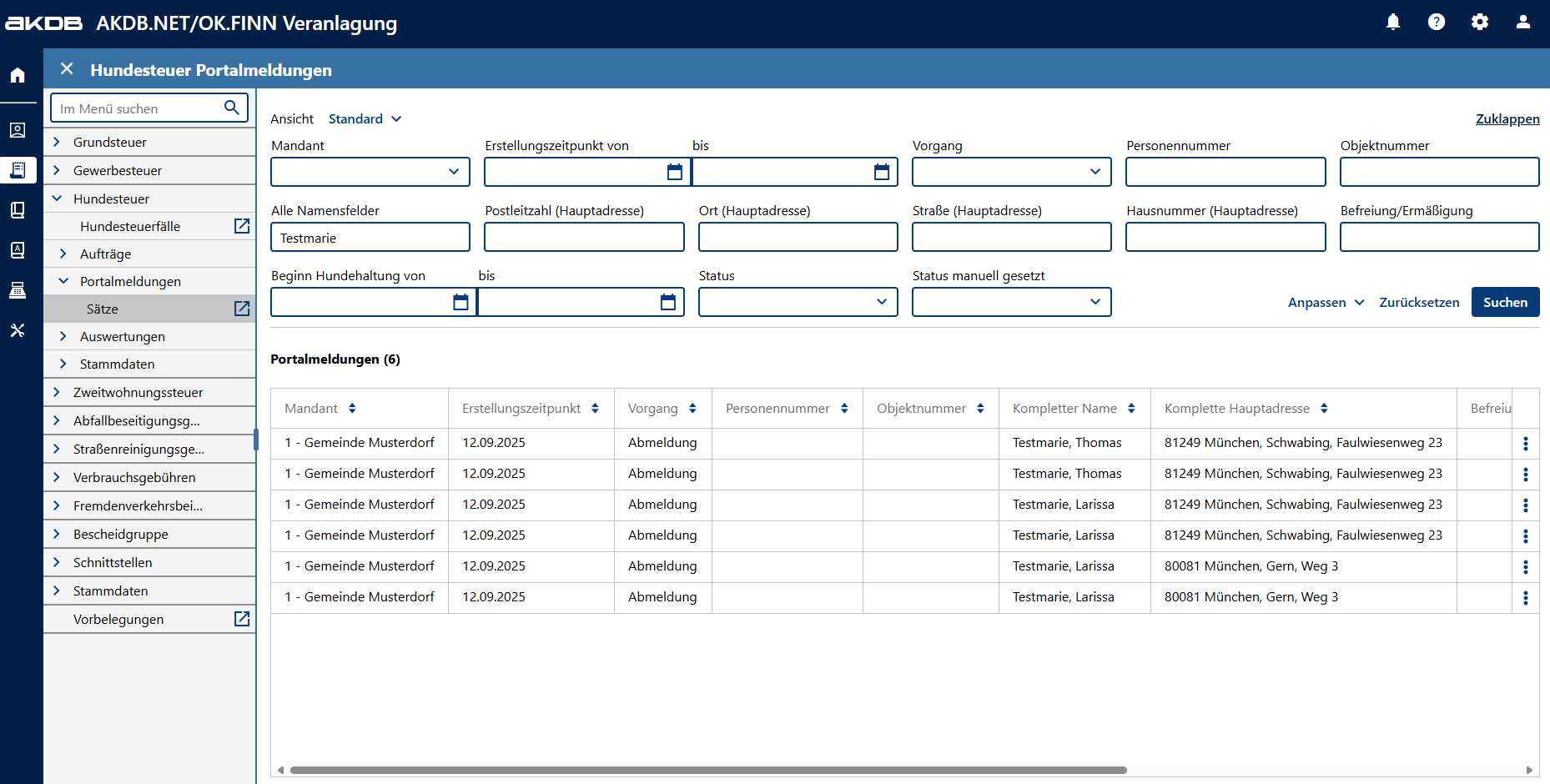Select the Sätze menu entry
Image resolution: width=1550 pixels, height=784 pixels.
coord(103,309)
